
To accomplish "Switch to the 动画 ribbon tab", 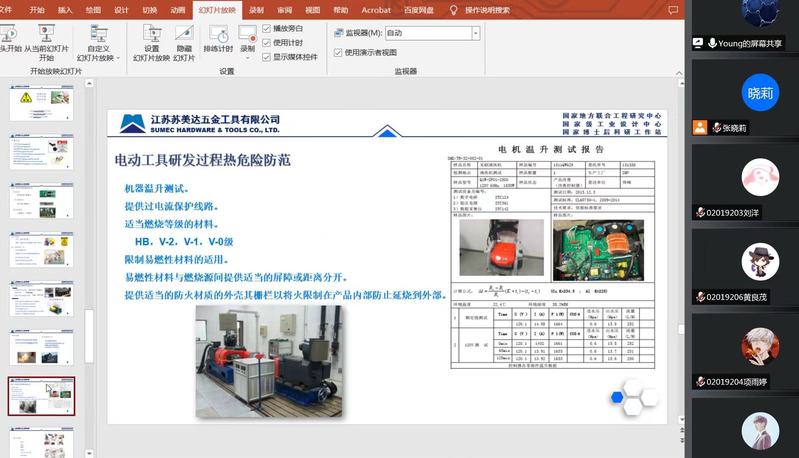I will [x=178, y=10].
